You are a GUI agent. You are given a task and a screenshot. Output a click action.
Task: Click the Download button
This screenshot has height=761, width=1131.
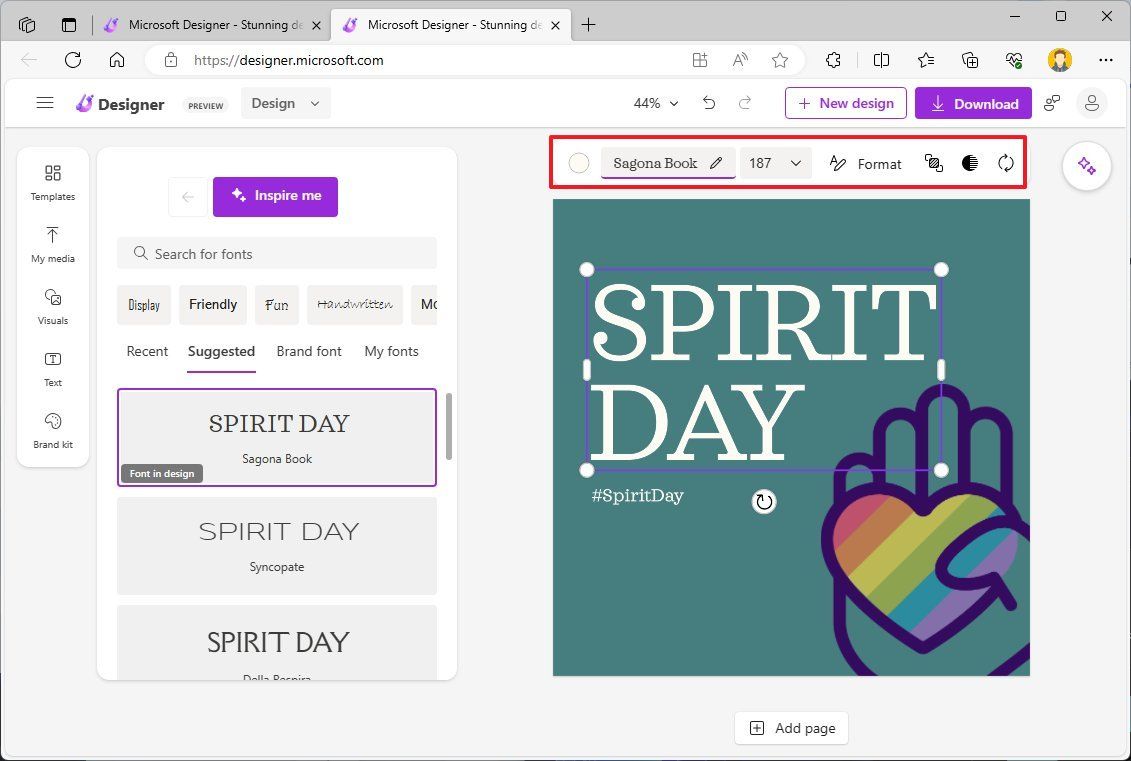point(972,103)
